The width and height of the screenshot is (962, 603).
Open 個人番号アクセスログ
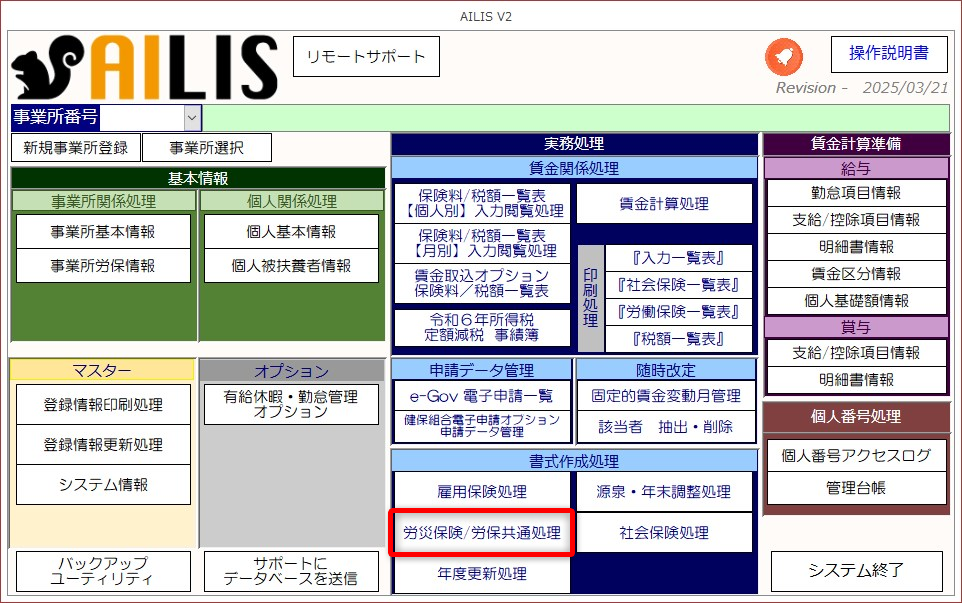coord(856,456)
